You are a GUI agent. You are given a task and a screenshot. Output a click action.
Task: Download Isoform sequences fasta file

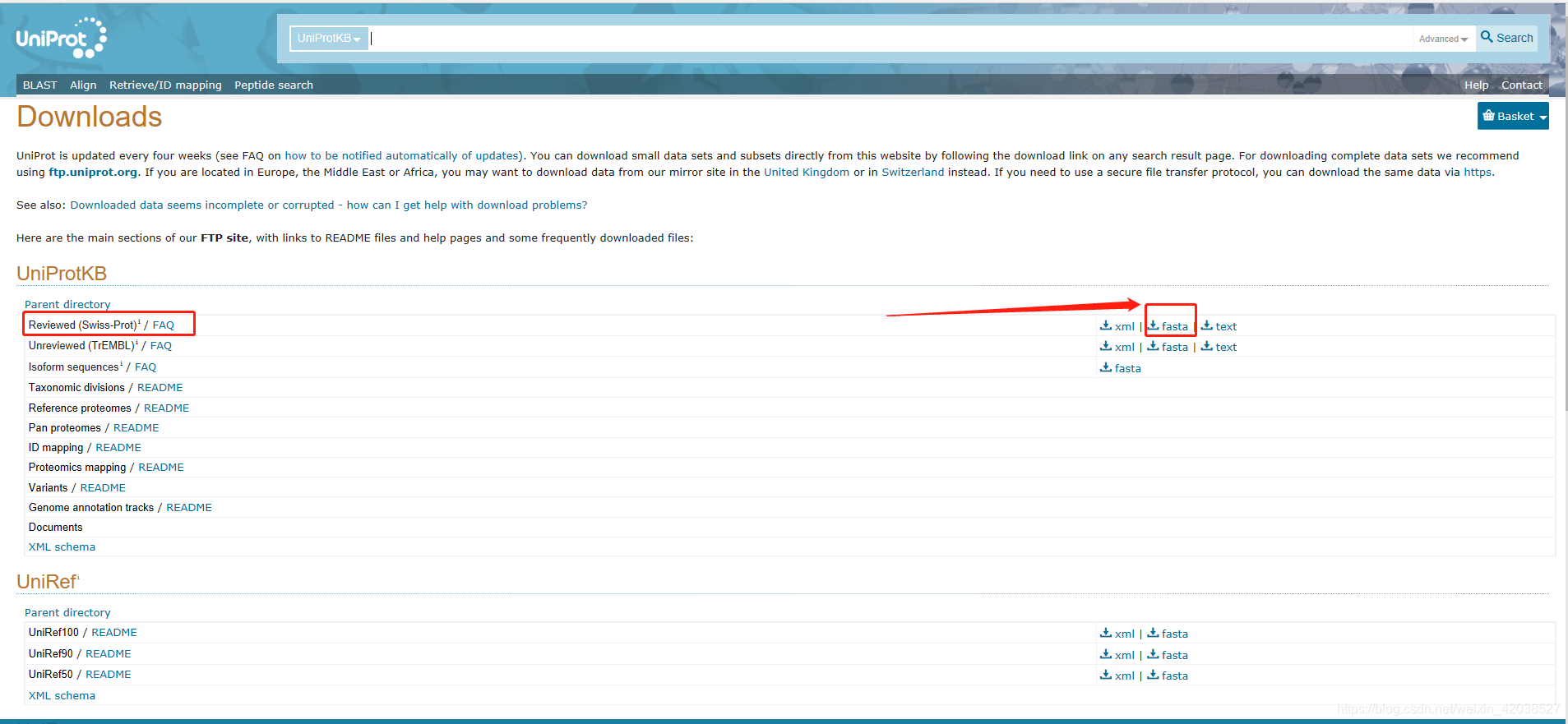[1121, 368]
